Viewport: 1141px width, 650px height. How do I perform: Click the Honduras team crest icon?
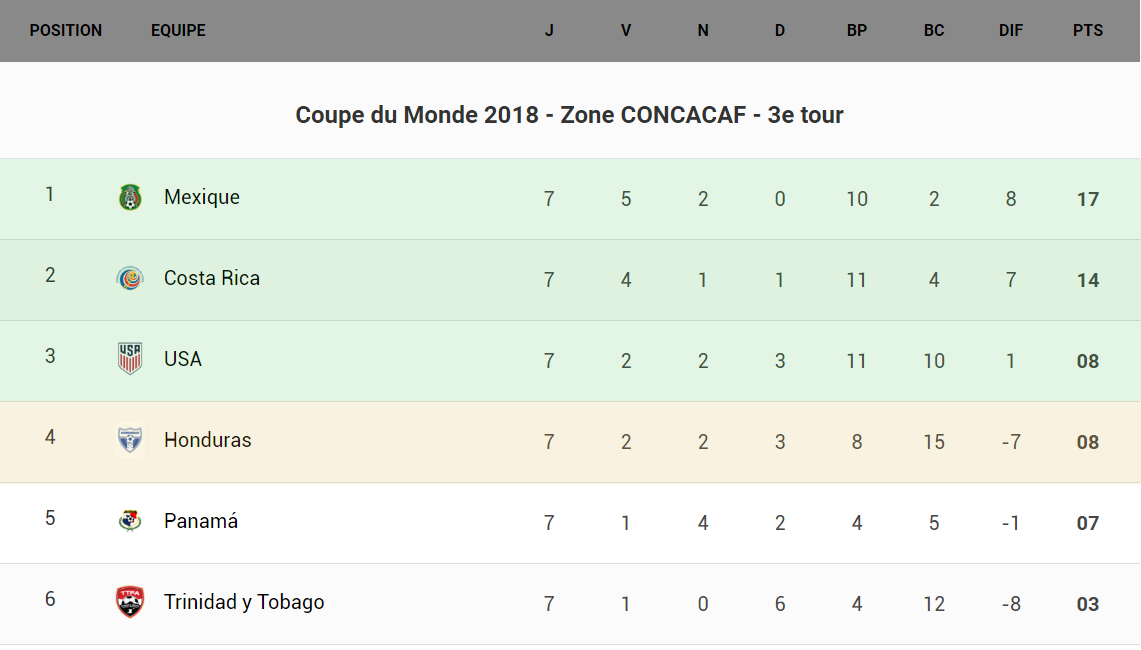[x=130, y=440]
